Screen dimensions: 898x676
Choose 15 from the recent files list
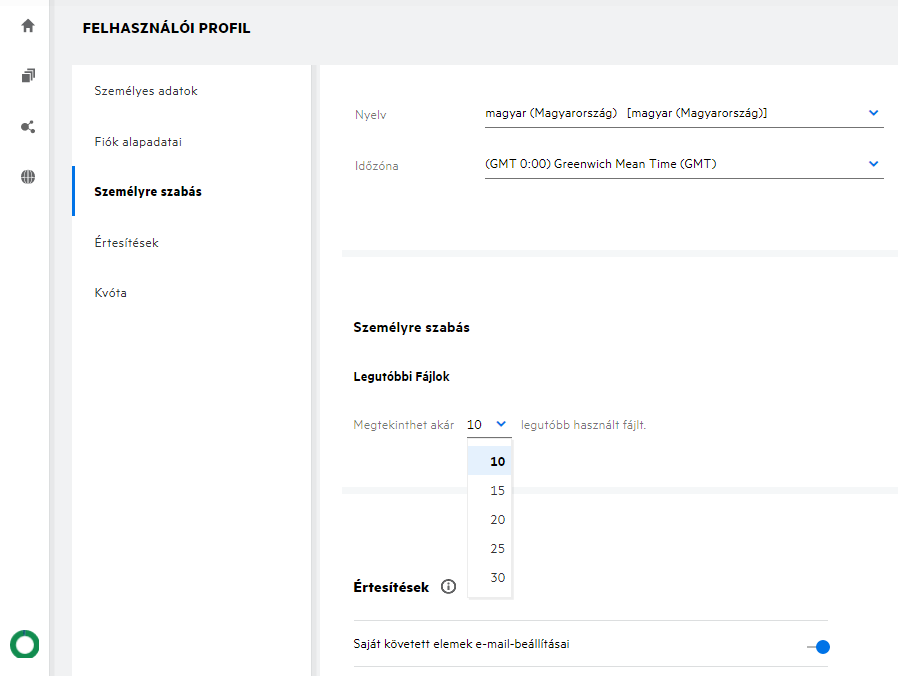(x=497, y=491)
